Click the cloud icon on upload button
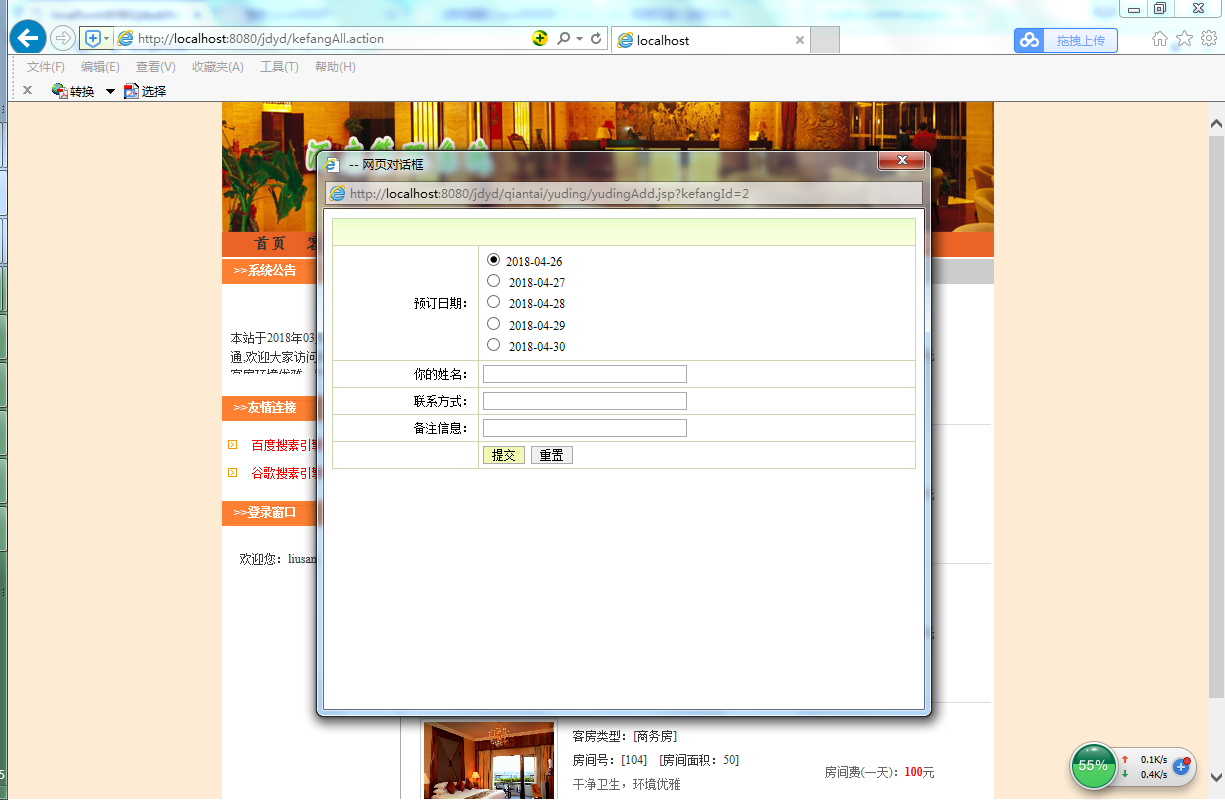This screenshot has height=800, width=1225. pyautogui.click(x=1030, y=40)
